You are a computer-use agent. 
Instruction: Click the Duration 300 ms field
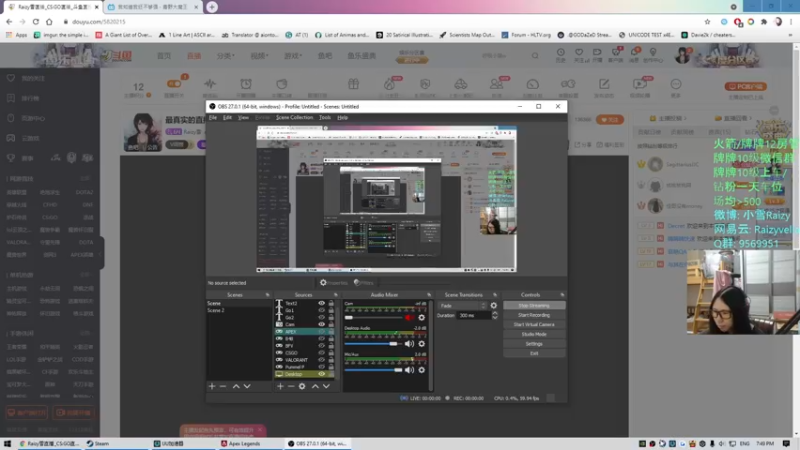tap(473, 315)
